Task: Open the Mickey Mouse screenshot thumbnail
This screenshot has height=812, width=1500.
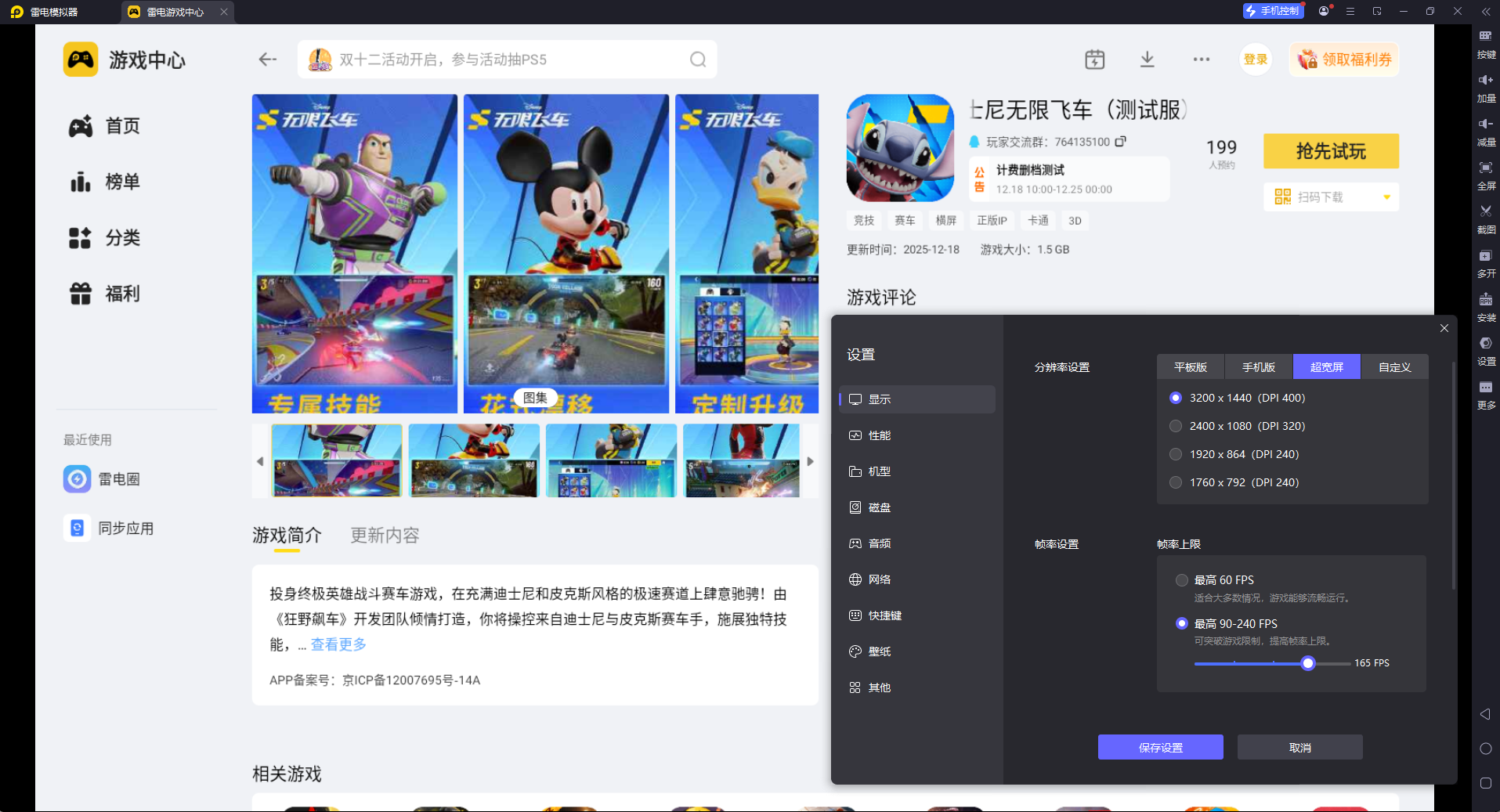Action: tap(473, 460)
